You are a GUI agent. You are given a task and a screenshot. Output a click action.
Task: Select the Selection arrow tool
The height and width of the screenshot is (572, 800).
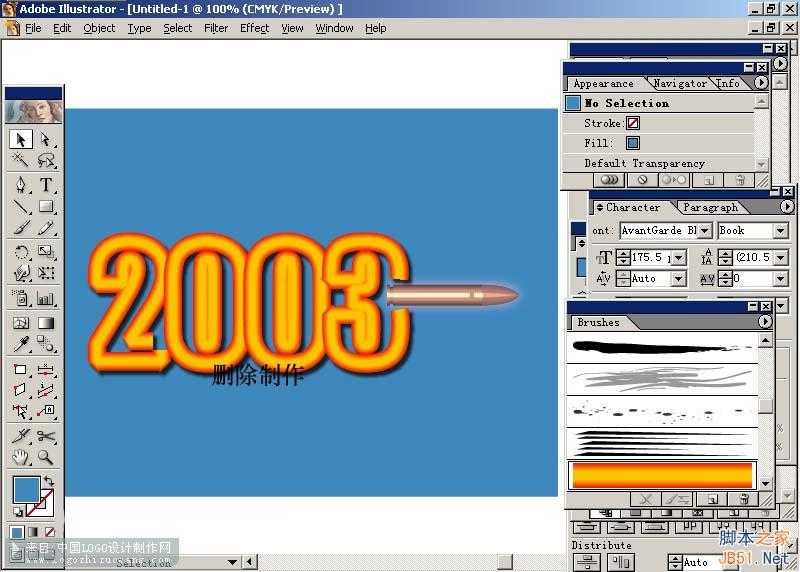[x=21, y=139]
